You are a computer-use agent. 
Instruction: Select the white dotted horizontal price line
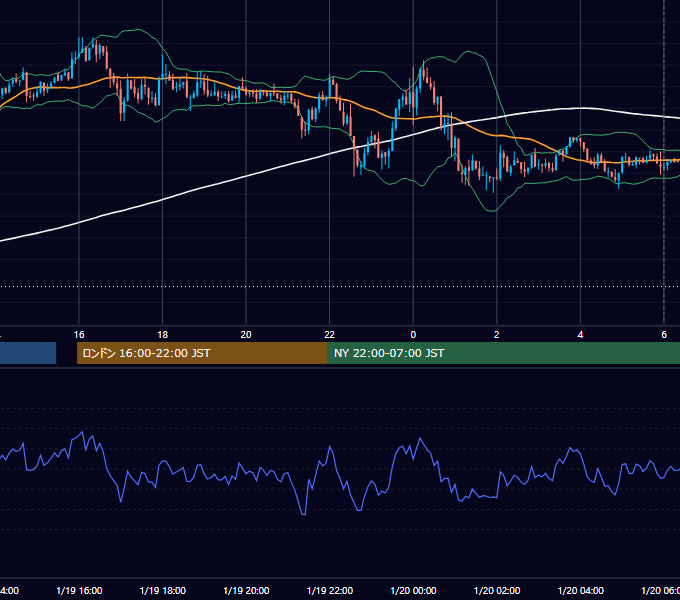[x=340, y=287]
